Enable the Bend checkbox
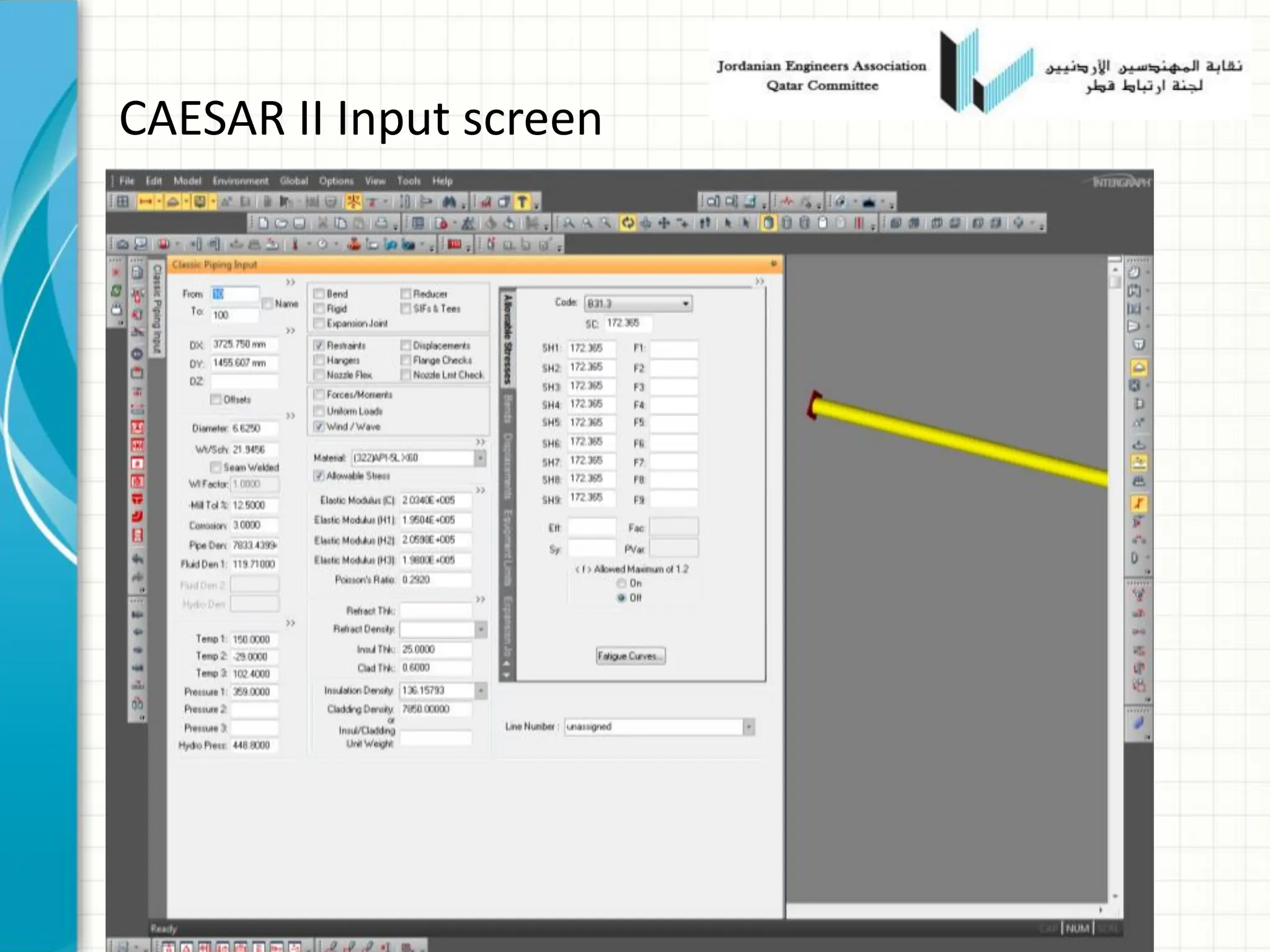 319,294
